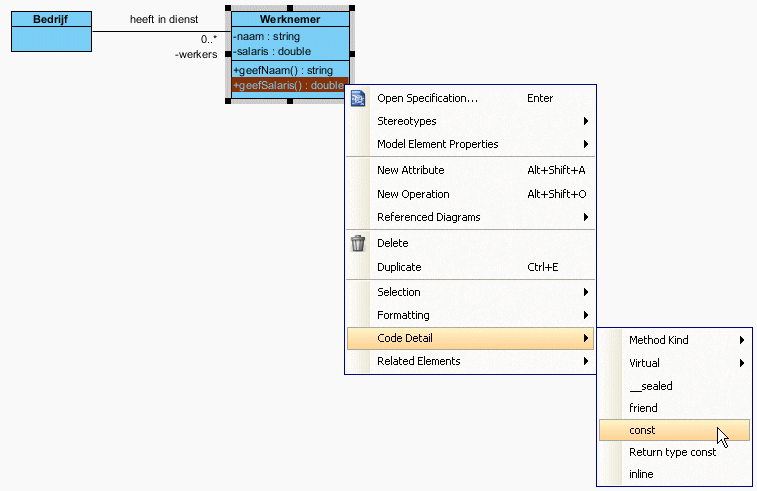Click the 'heeft in dienst' association label
The image size is (757, 491).
[164, 19]
